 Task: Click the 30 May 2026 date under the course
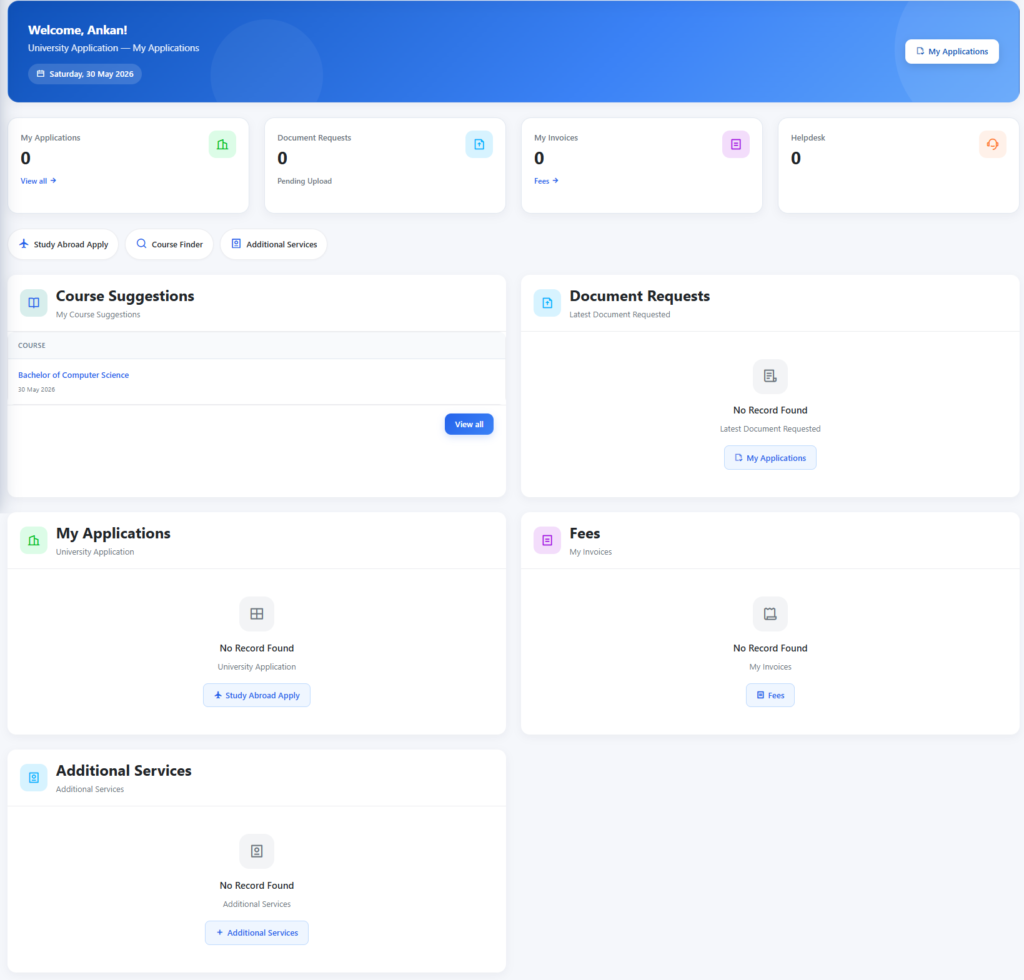click(x=37, y=390)
